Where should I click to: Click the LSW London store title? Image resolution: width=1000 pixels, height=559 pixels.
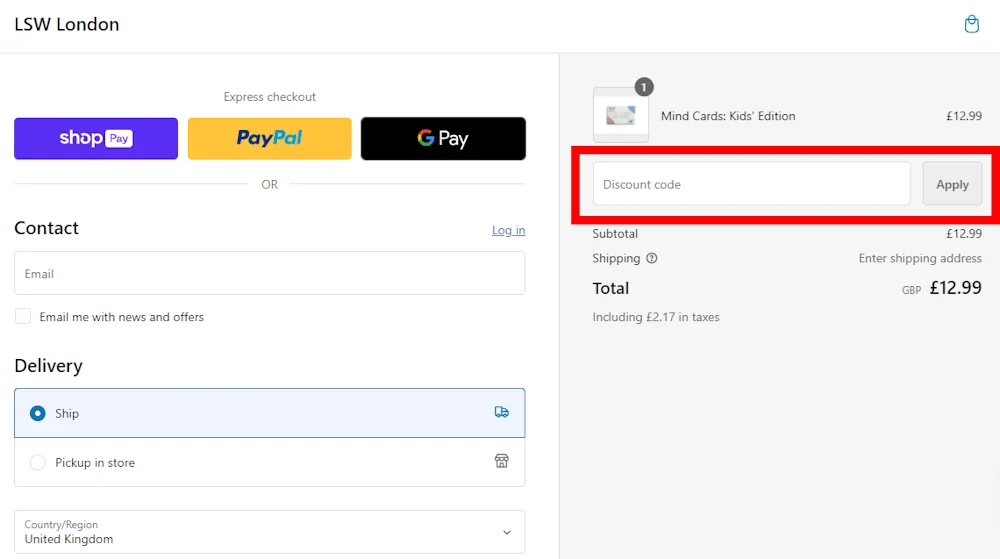[x=67, y=24]
